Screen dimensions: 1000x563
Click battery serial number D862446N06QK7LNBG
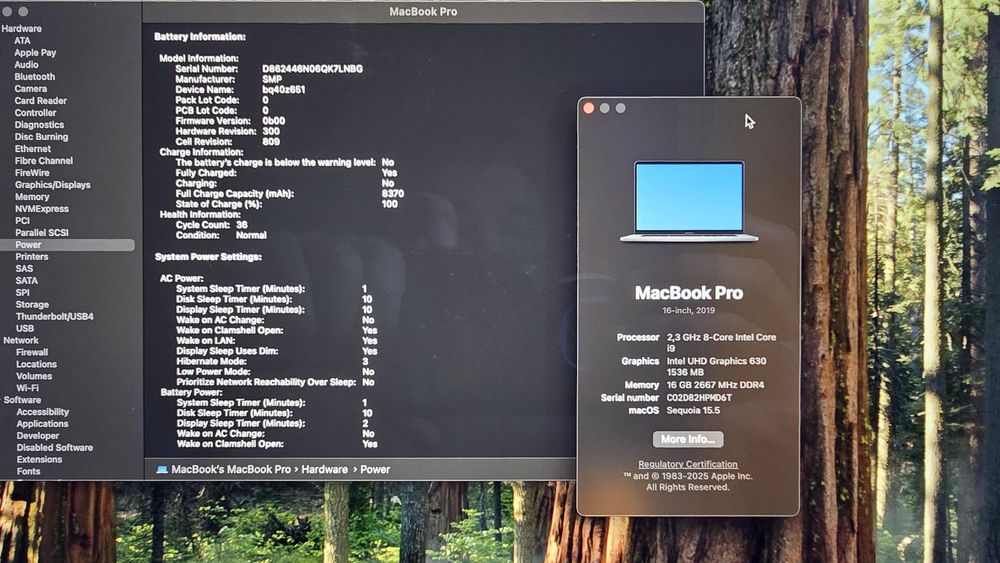(312, 69)
